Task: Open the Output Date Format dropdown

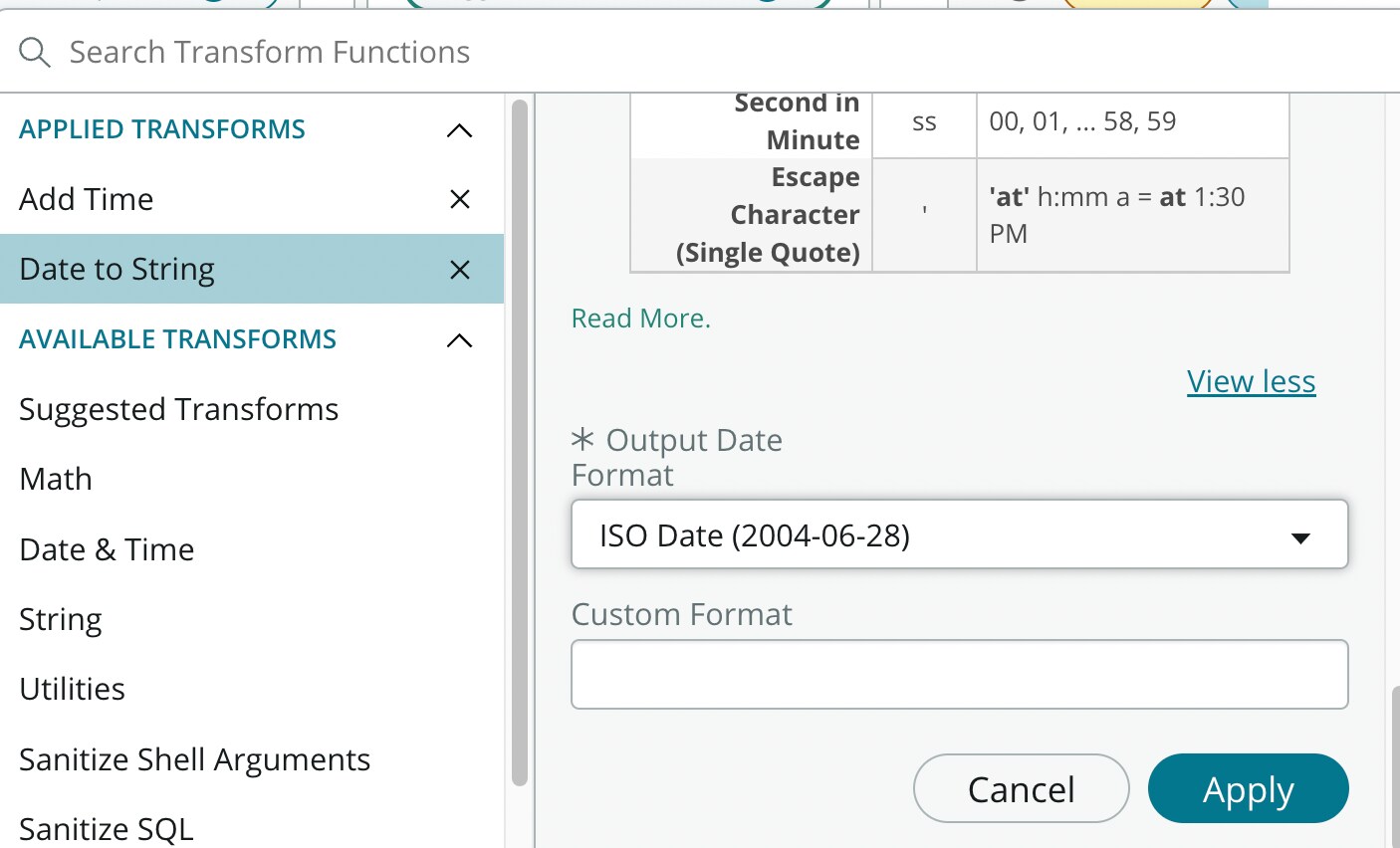Action: 959,535
